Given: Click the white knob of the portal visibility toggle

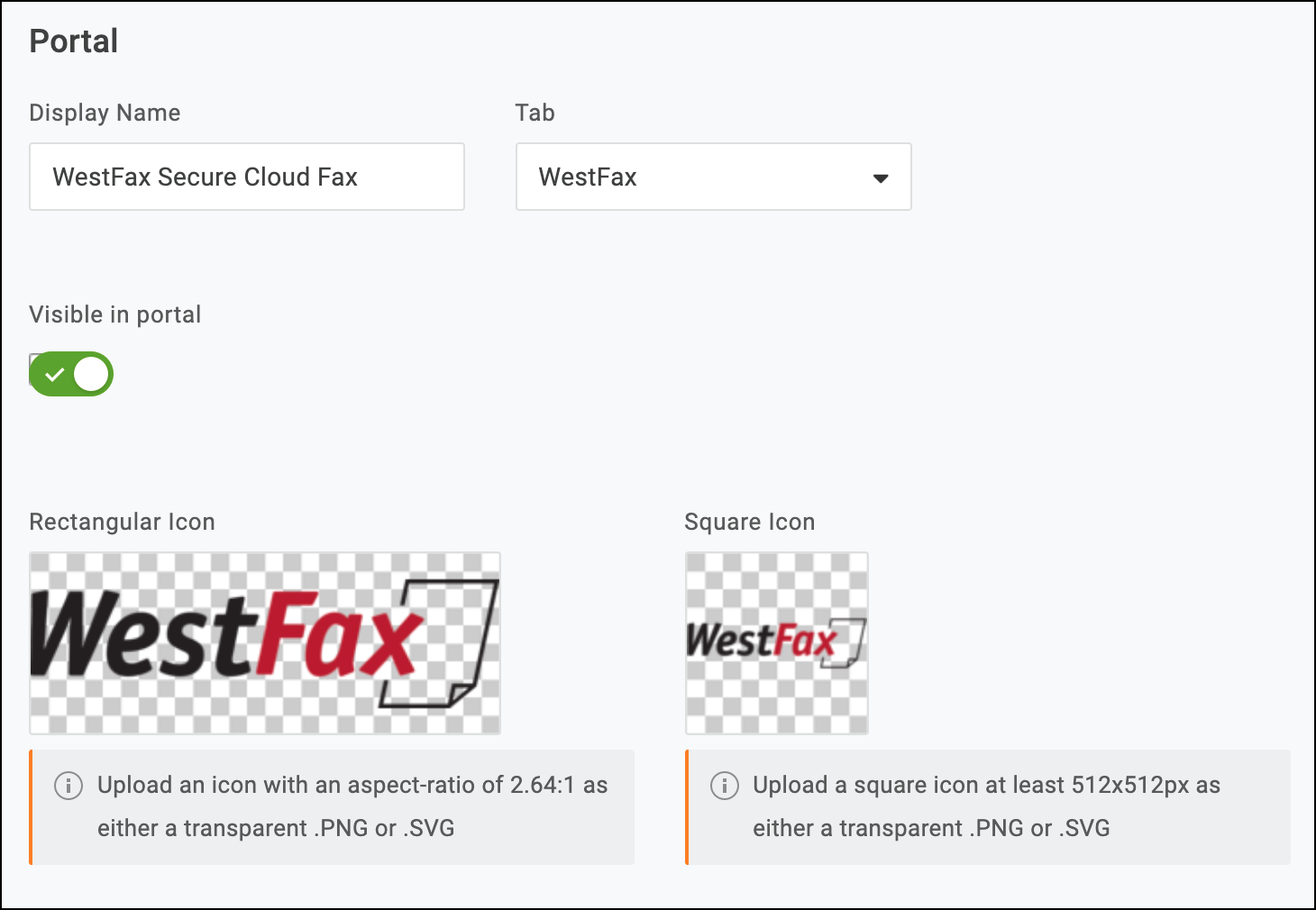Looking at the screenshot, I should [91, 375].
